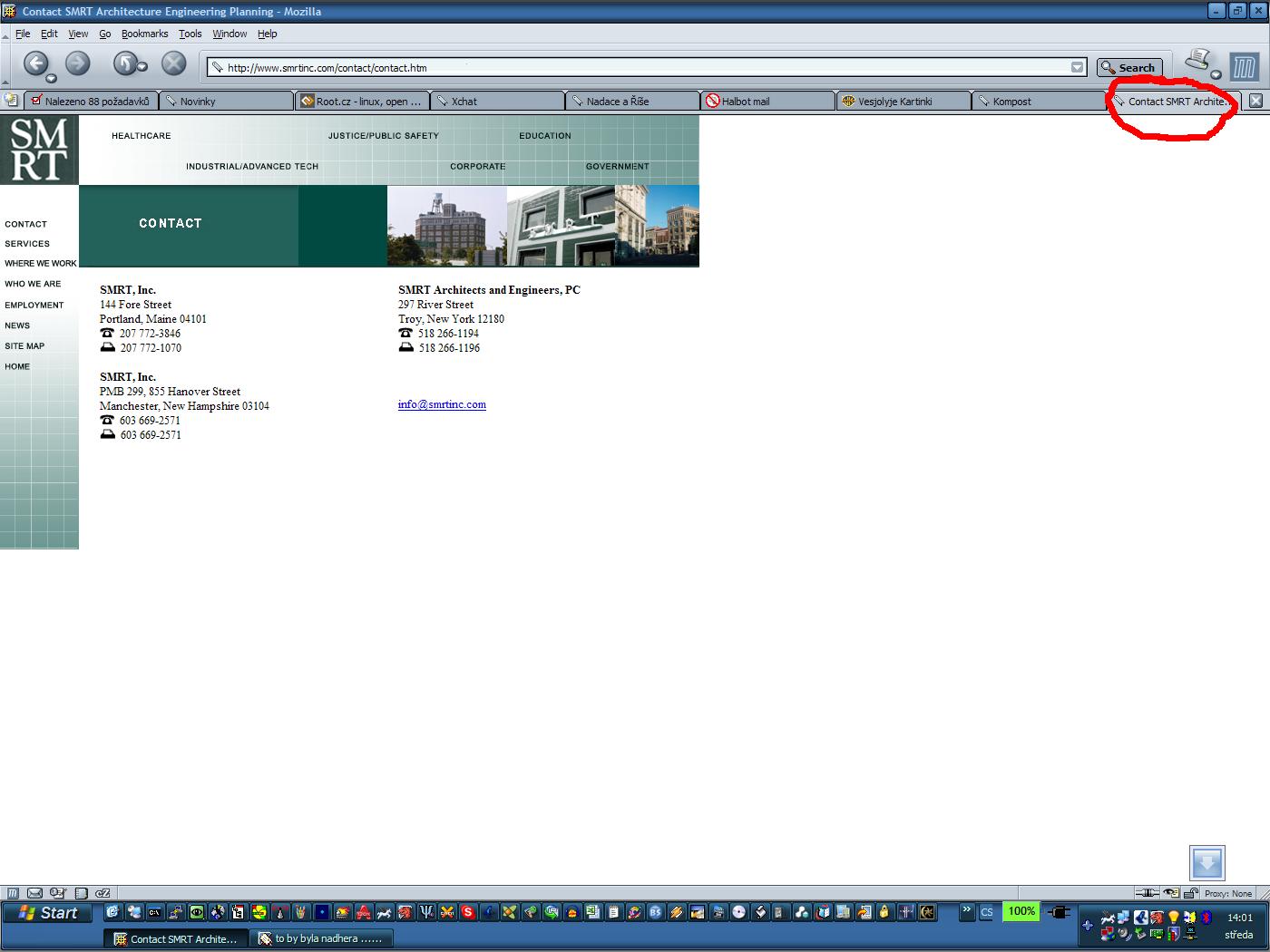Open the Help menu
Viewport: 1270px width, 952px height.
click(267, 34)
